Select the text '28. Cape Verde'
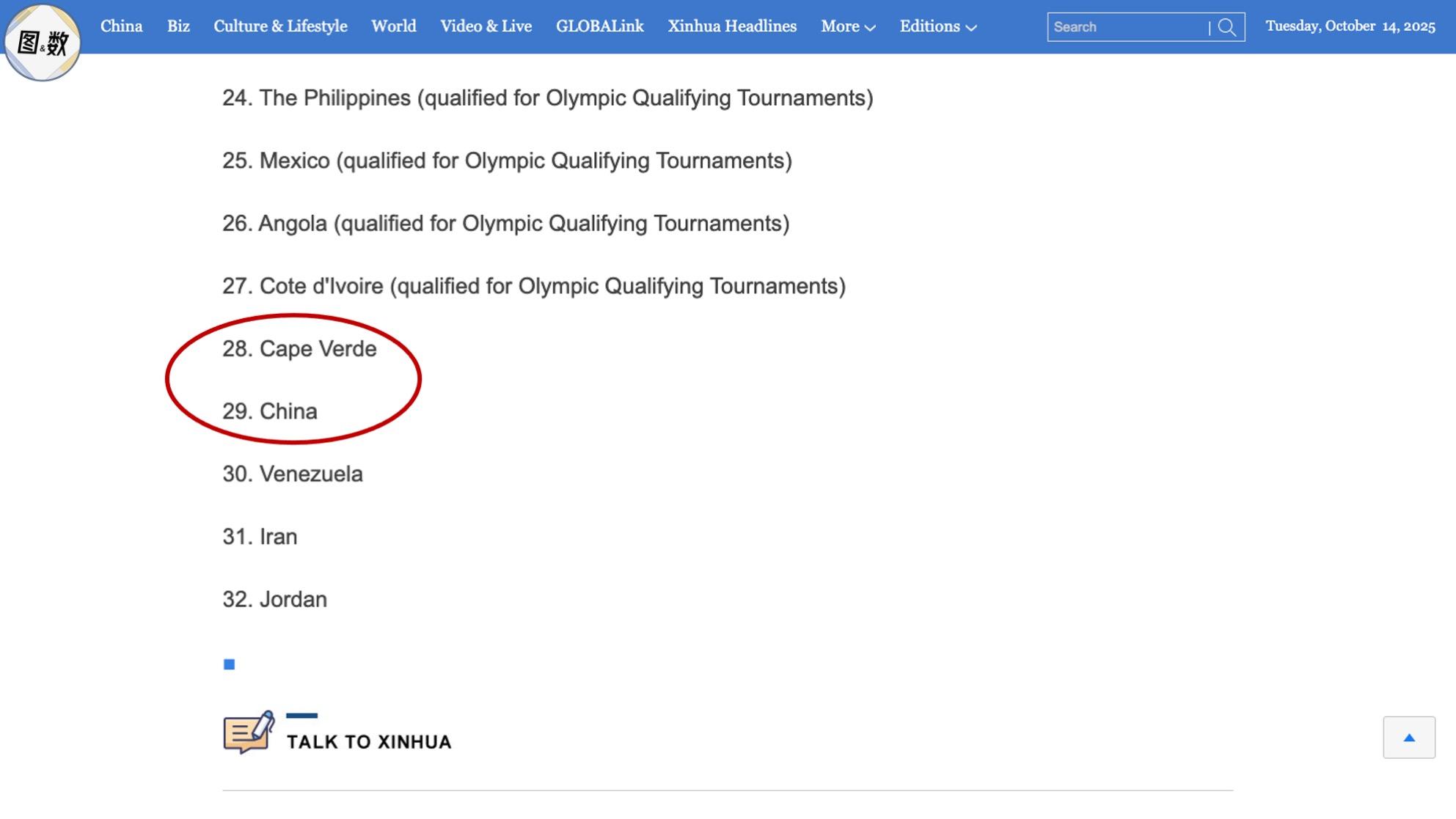1456x819 pixels. (x=299, y=349)
